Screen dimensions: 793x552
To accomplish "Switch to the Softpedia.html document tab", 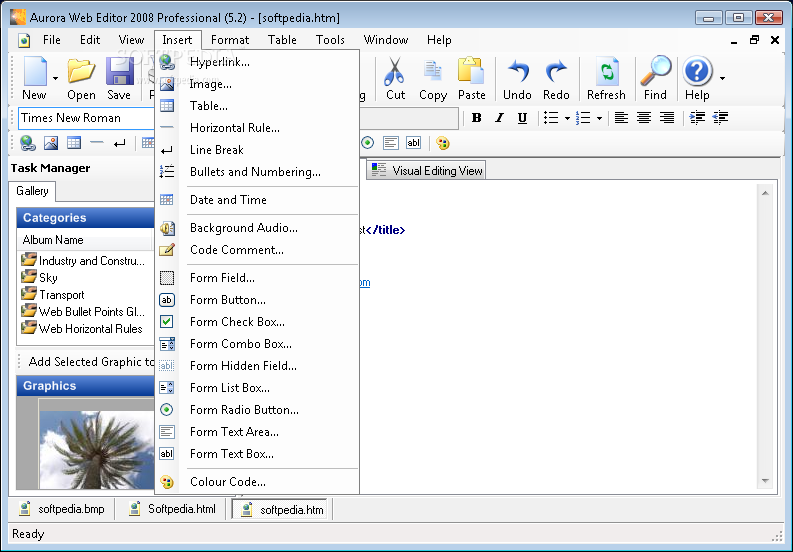I will coord(172,509).
